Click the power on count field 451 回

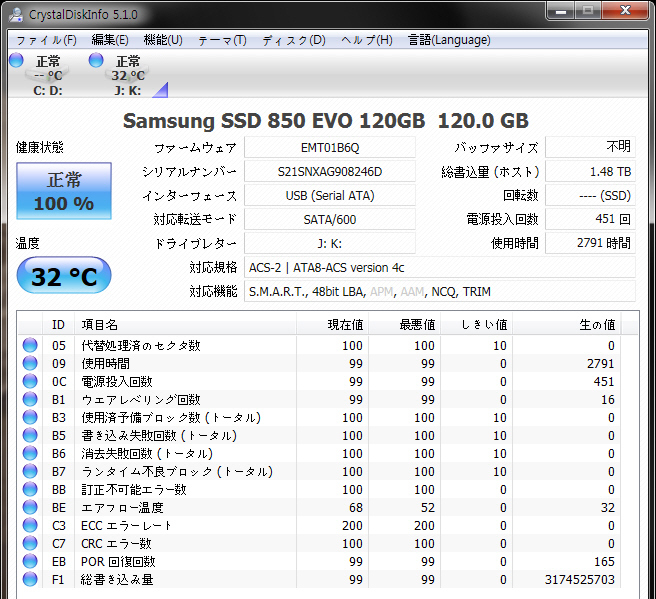(590, 219)
